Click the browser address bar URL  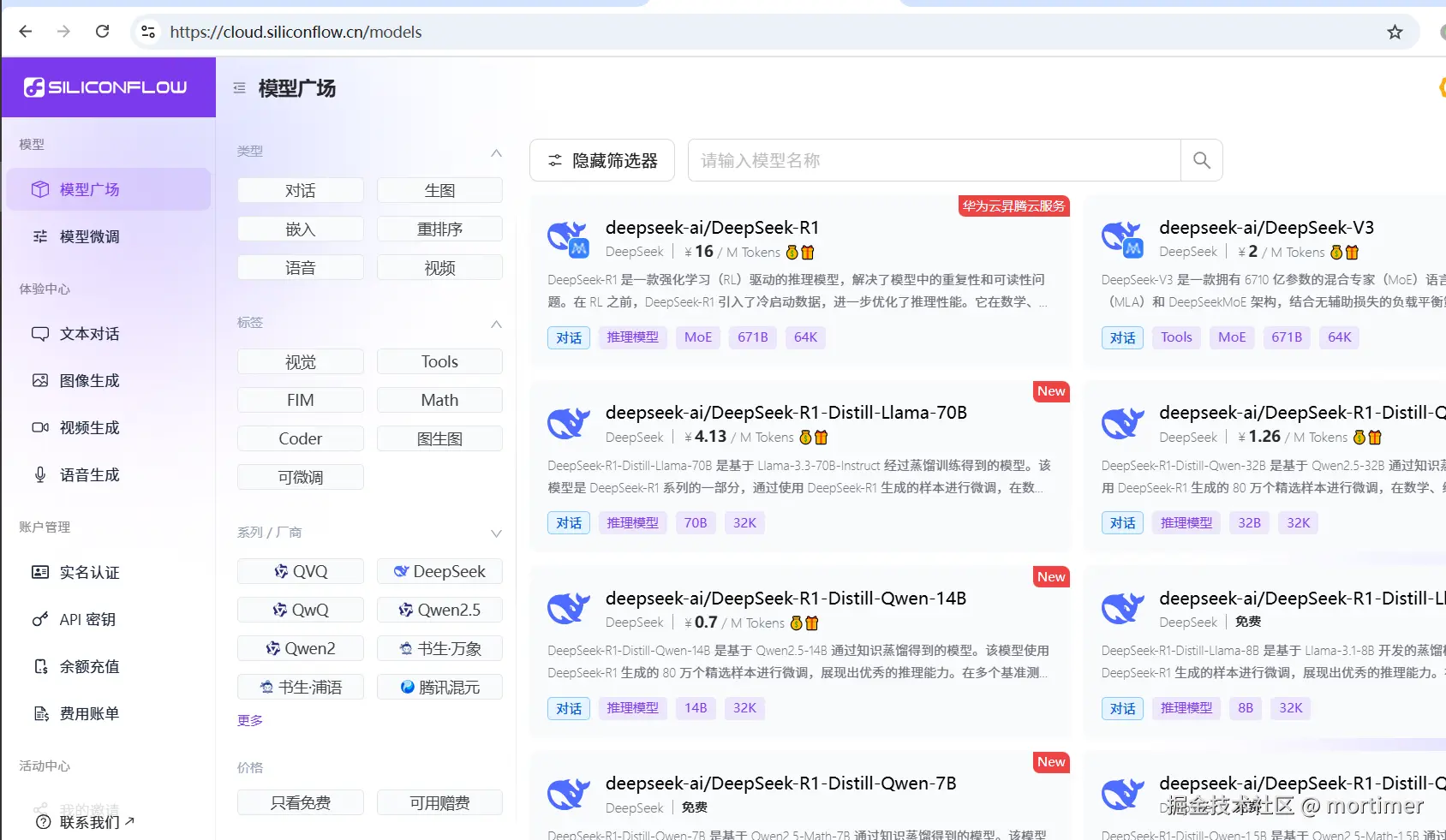296,32
